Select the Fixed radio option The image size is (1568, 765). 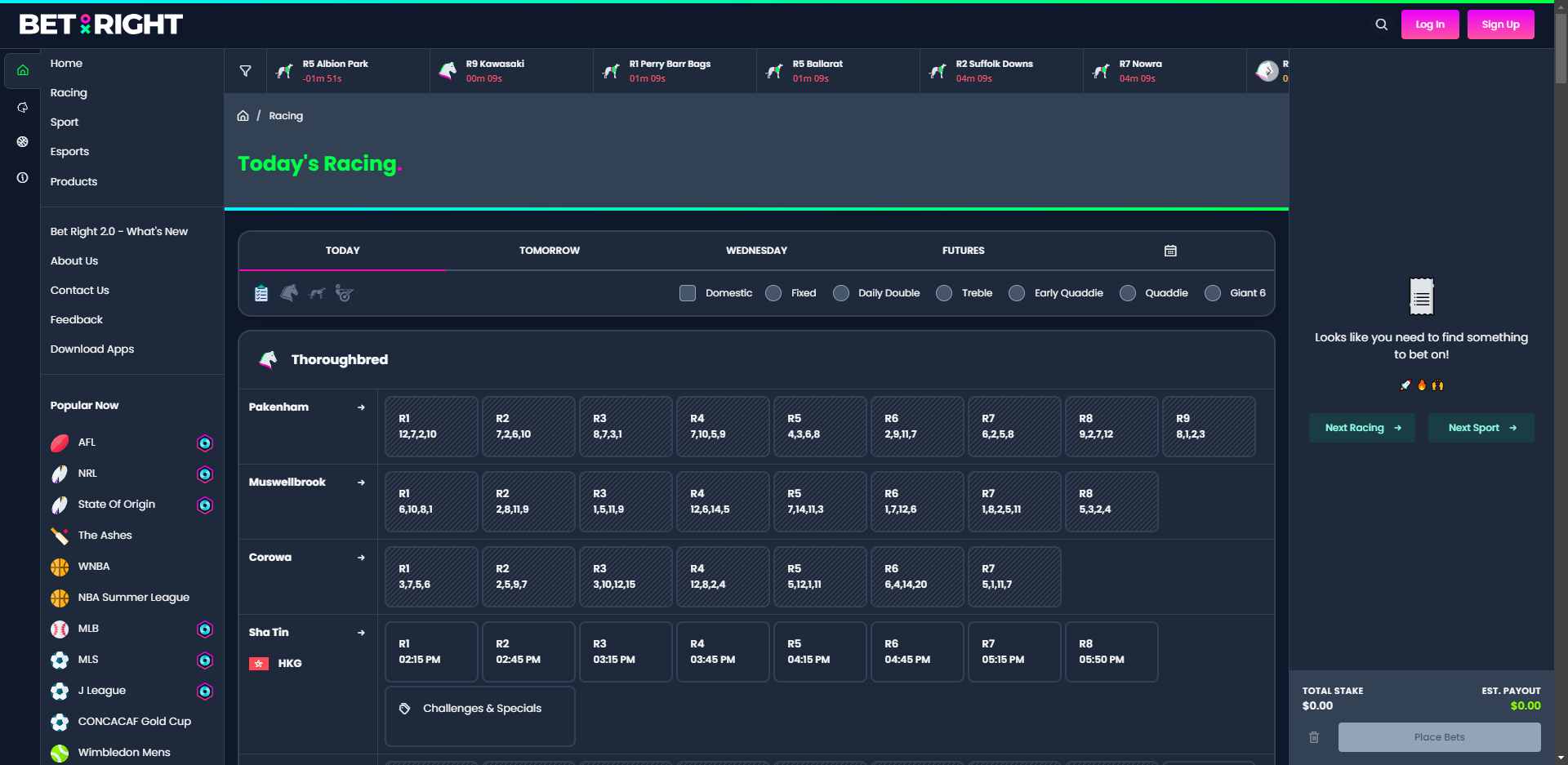coord(773,293)
